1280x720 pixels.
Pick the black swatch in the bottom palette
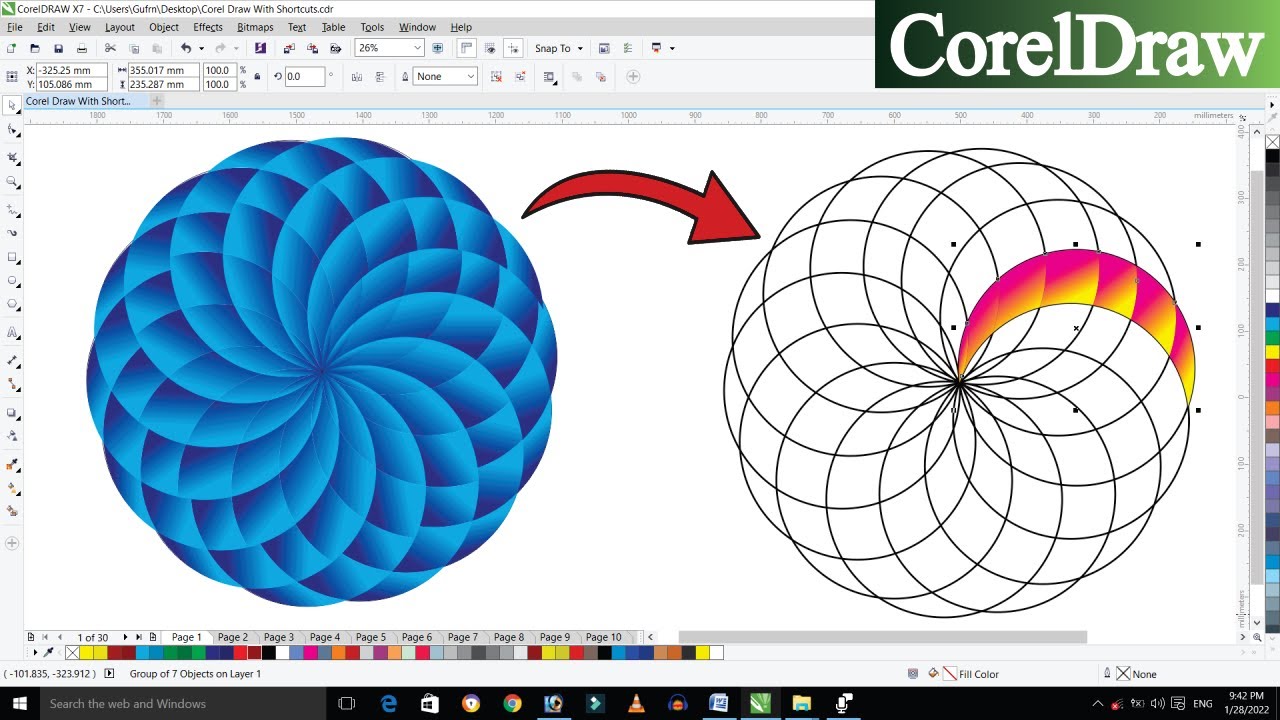click(x=269, y=653)
